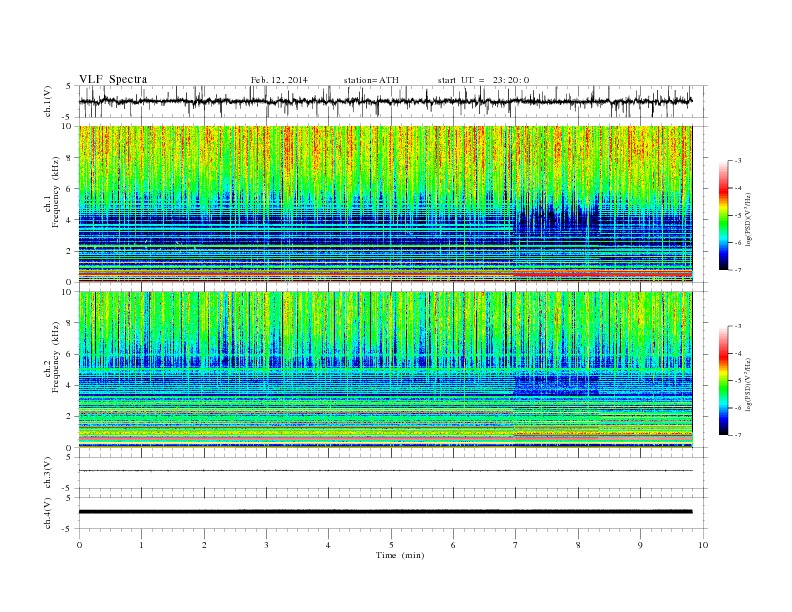Click the ch.2 spectrogram color bar
The height and width of the screenshot is (612, 792).
point(723,380)
